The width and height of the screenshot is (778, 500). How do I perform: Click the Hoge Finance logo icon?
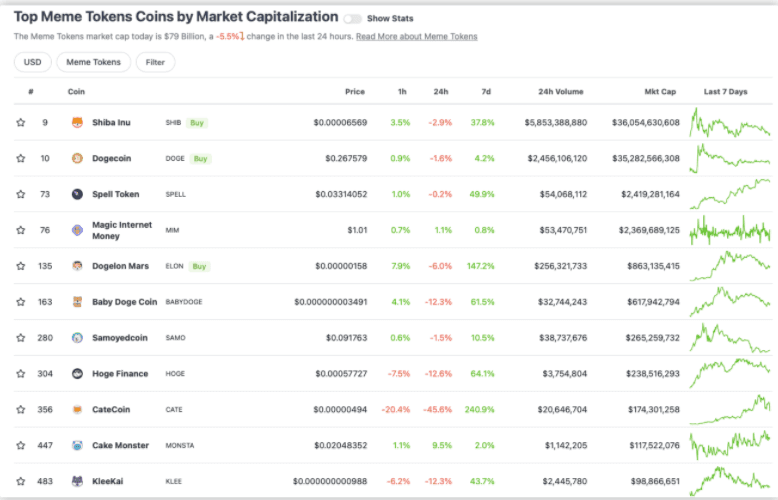tap(77, 374)
